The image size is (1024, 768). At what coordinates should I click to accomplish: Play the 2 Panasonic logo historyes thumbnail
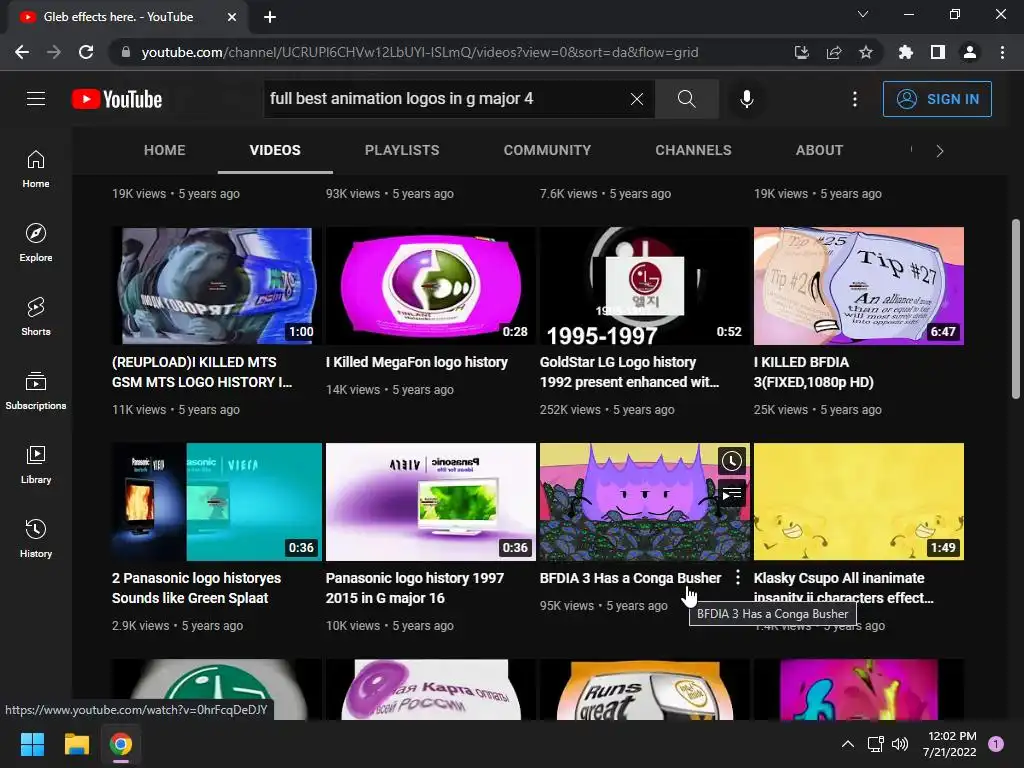[216, 502]
